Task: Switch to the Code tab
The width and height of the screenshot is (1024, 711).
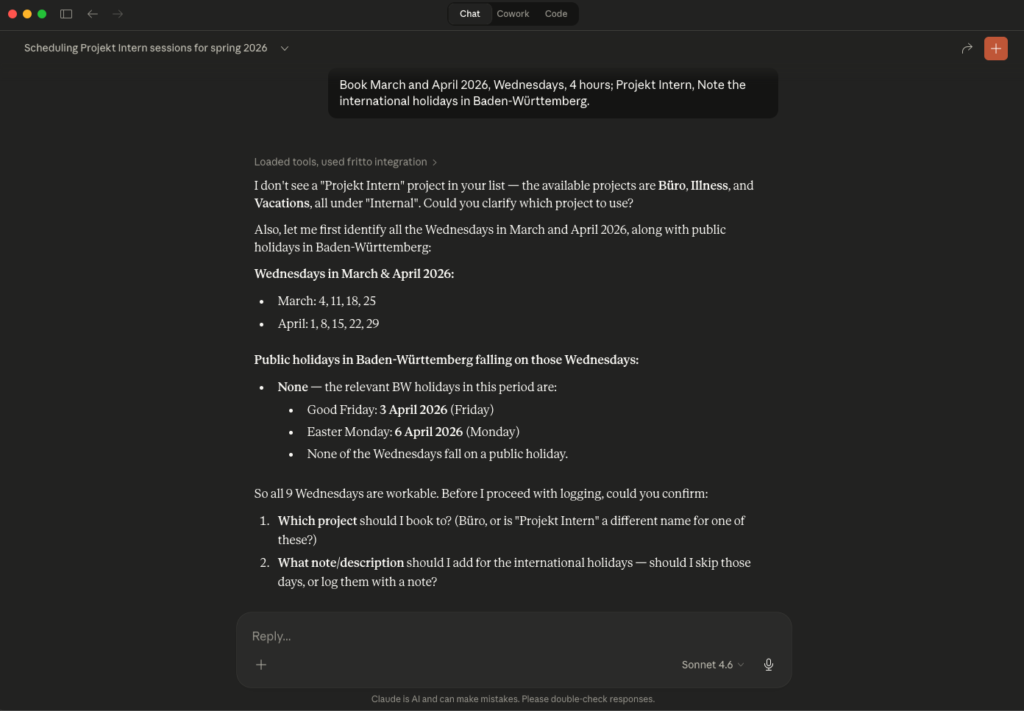Action: point(556,14)
